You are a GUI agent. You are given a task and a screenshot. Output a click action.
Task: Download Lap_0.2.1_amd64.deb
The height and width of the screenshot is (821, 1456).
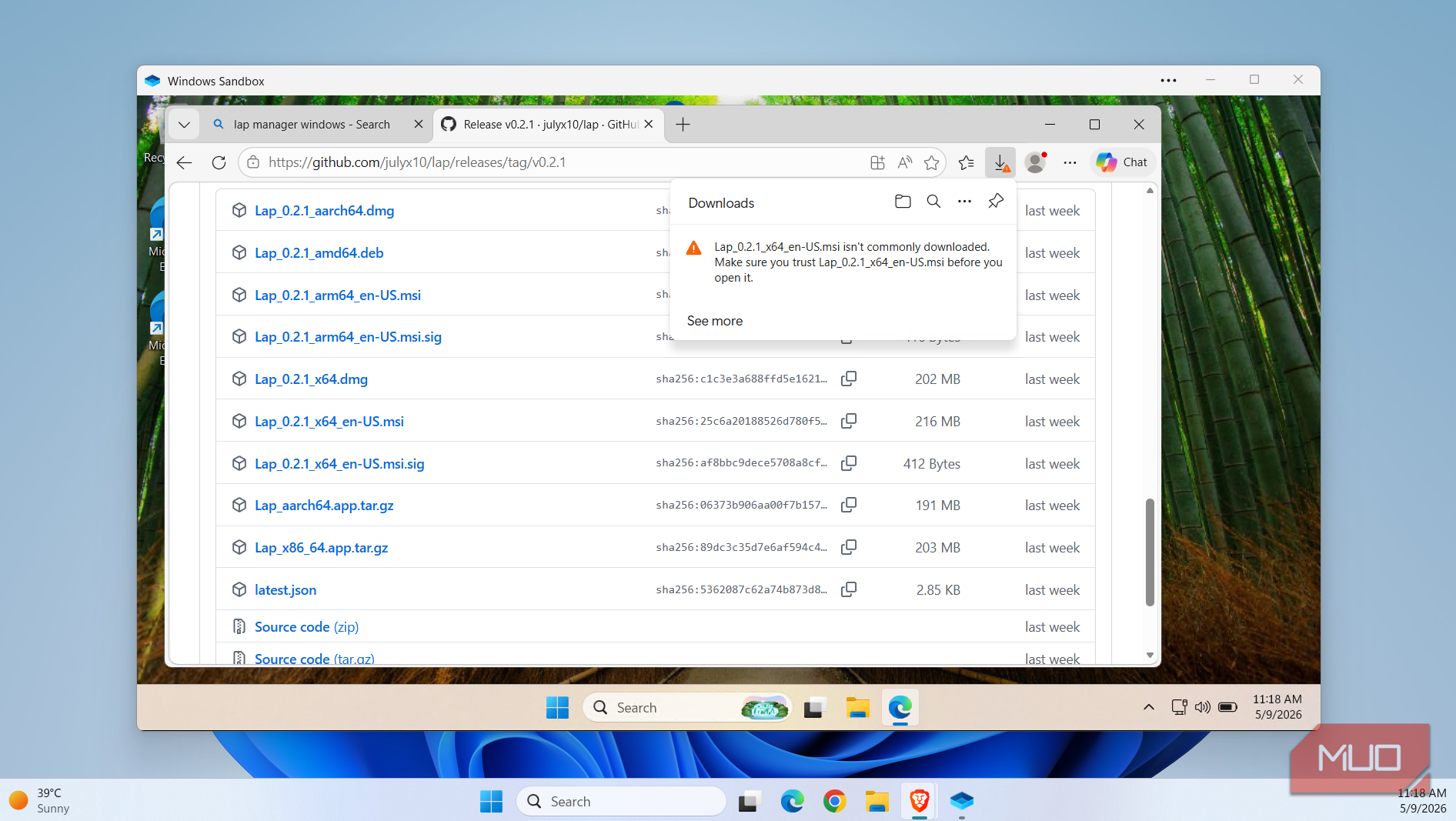pyautogui.click(x=319, y=253)
